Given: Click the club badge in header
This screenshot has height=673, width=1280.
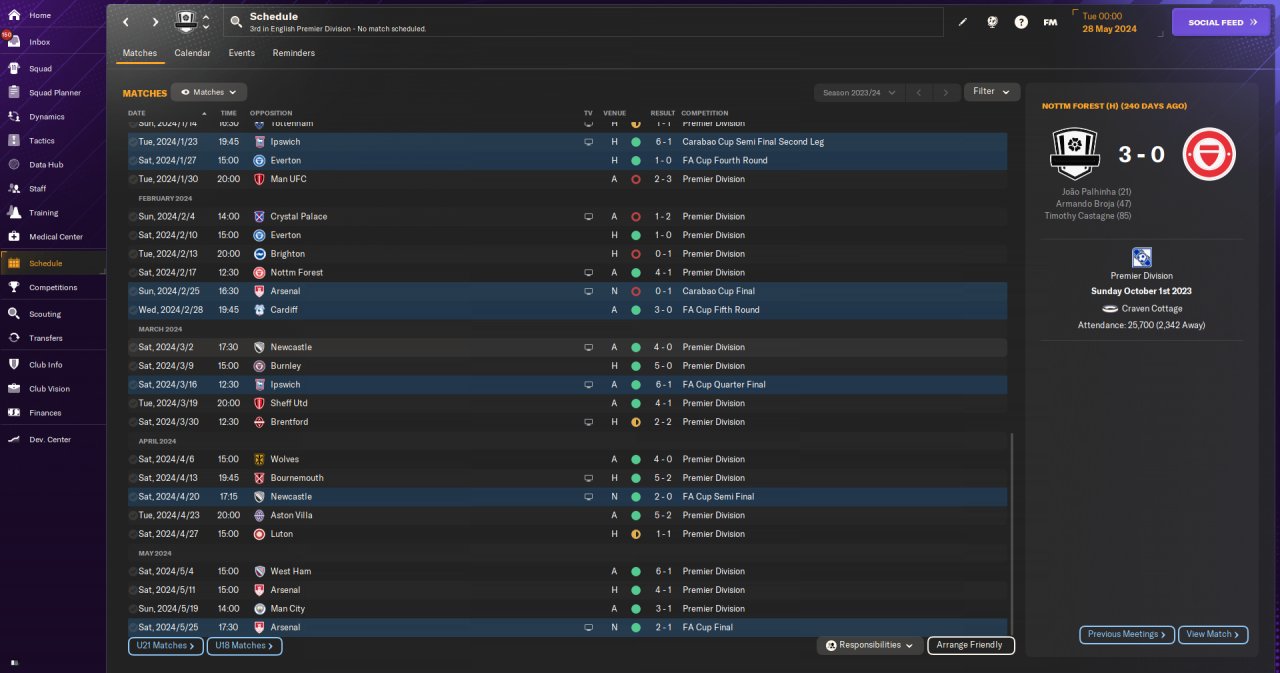Looking at the screenshot, I should [186, 21].
